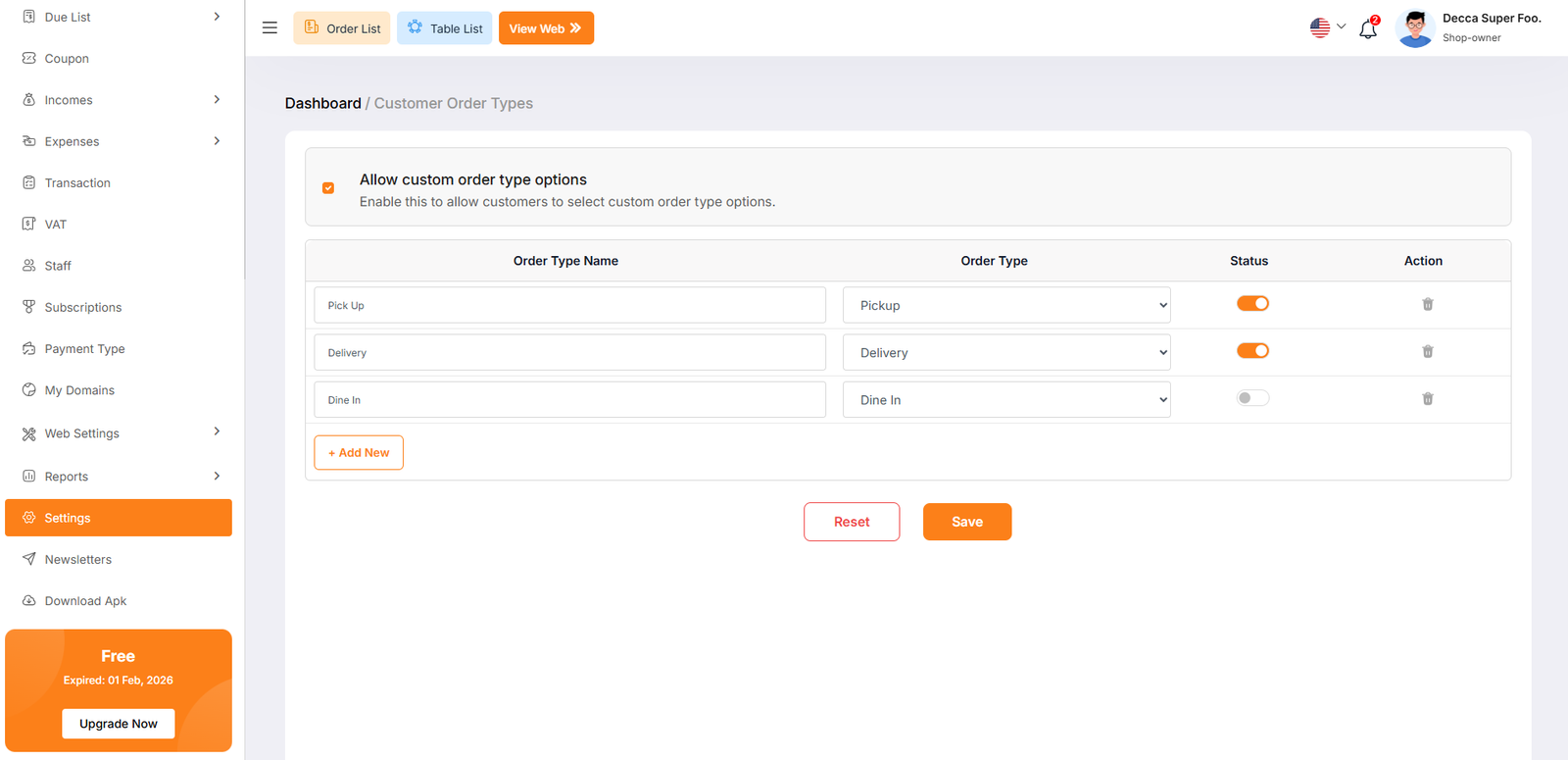Click the hamburger menu icon
The image size is (1568, 760).
pyautogui.click(x=269, y=28)
